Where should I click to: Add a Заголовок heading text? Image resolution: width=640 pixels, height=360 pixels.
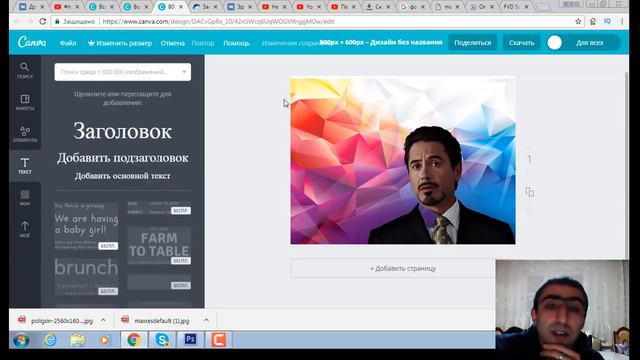click(122, 131)
